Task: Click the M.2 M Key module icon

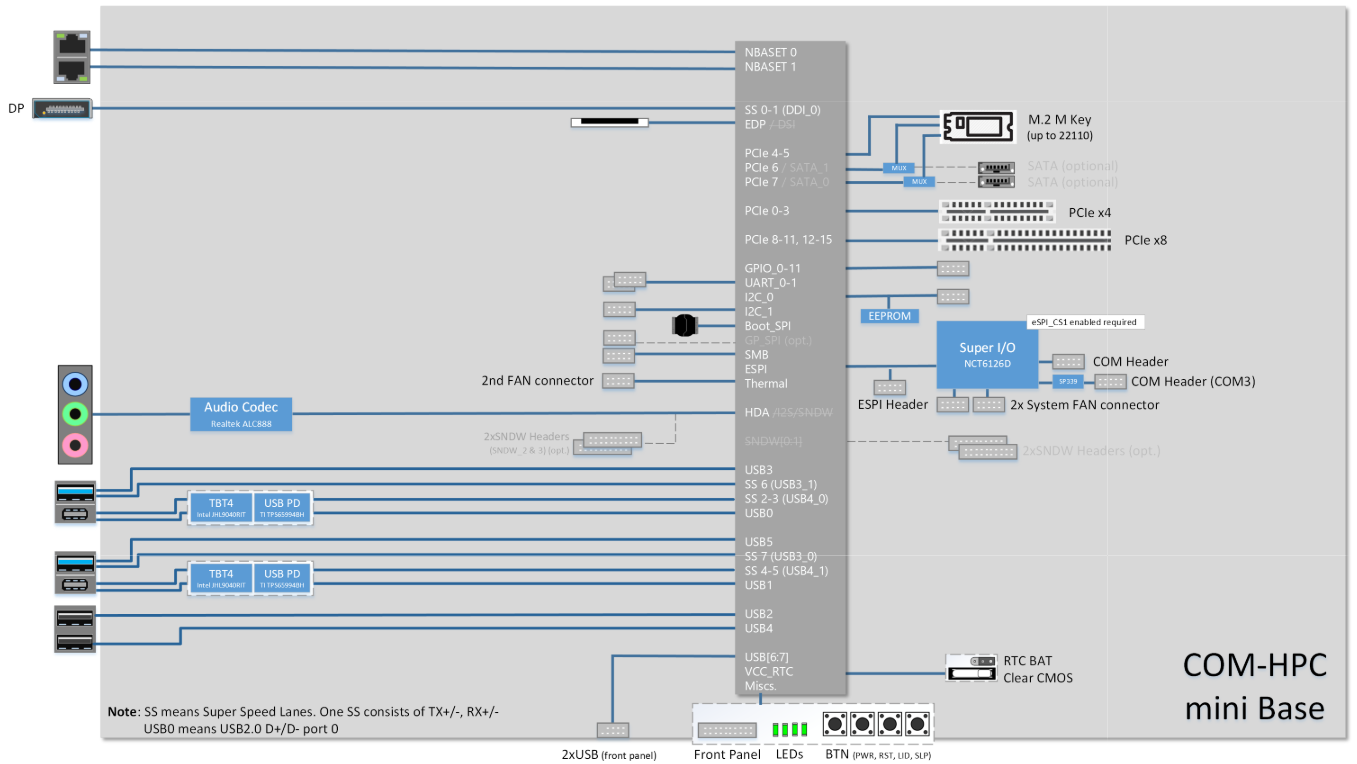Action: pyautogui.click(x=972, y=126)
